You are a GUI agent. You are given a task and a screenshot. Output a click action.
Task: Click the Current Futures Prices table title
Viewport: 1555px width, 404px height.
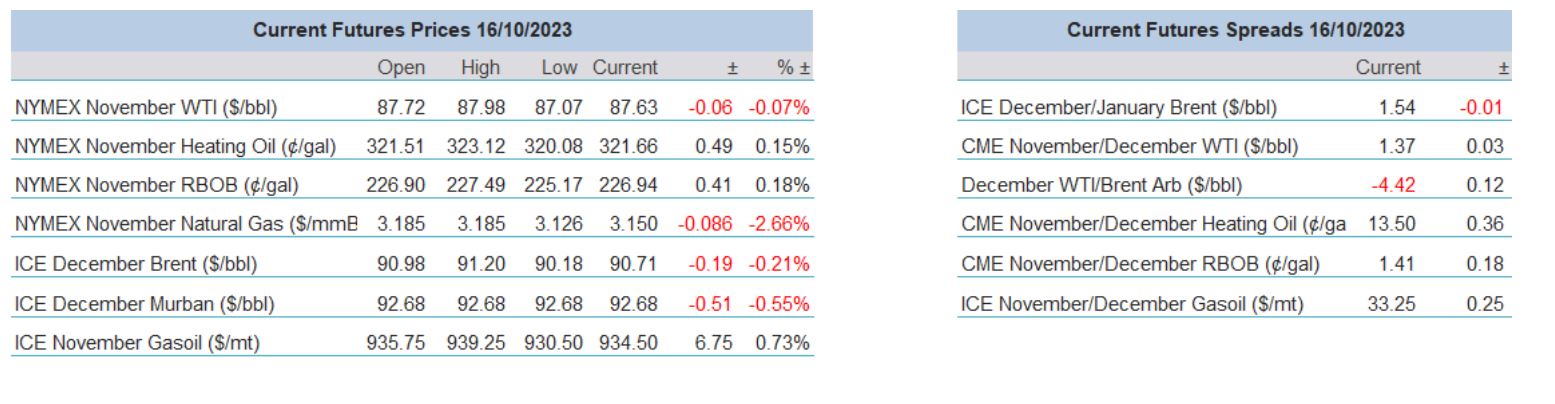(x=412, y=30)
